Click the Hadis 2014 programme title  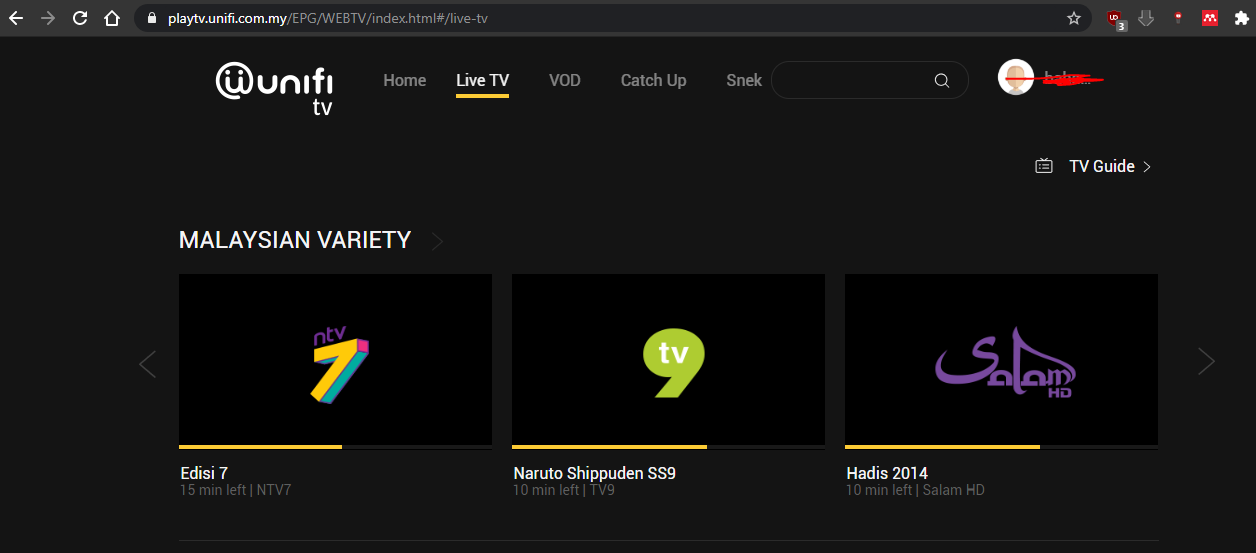(x=887, y=473)
